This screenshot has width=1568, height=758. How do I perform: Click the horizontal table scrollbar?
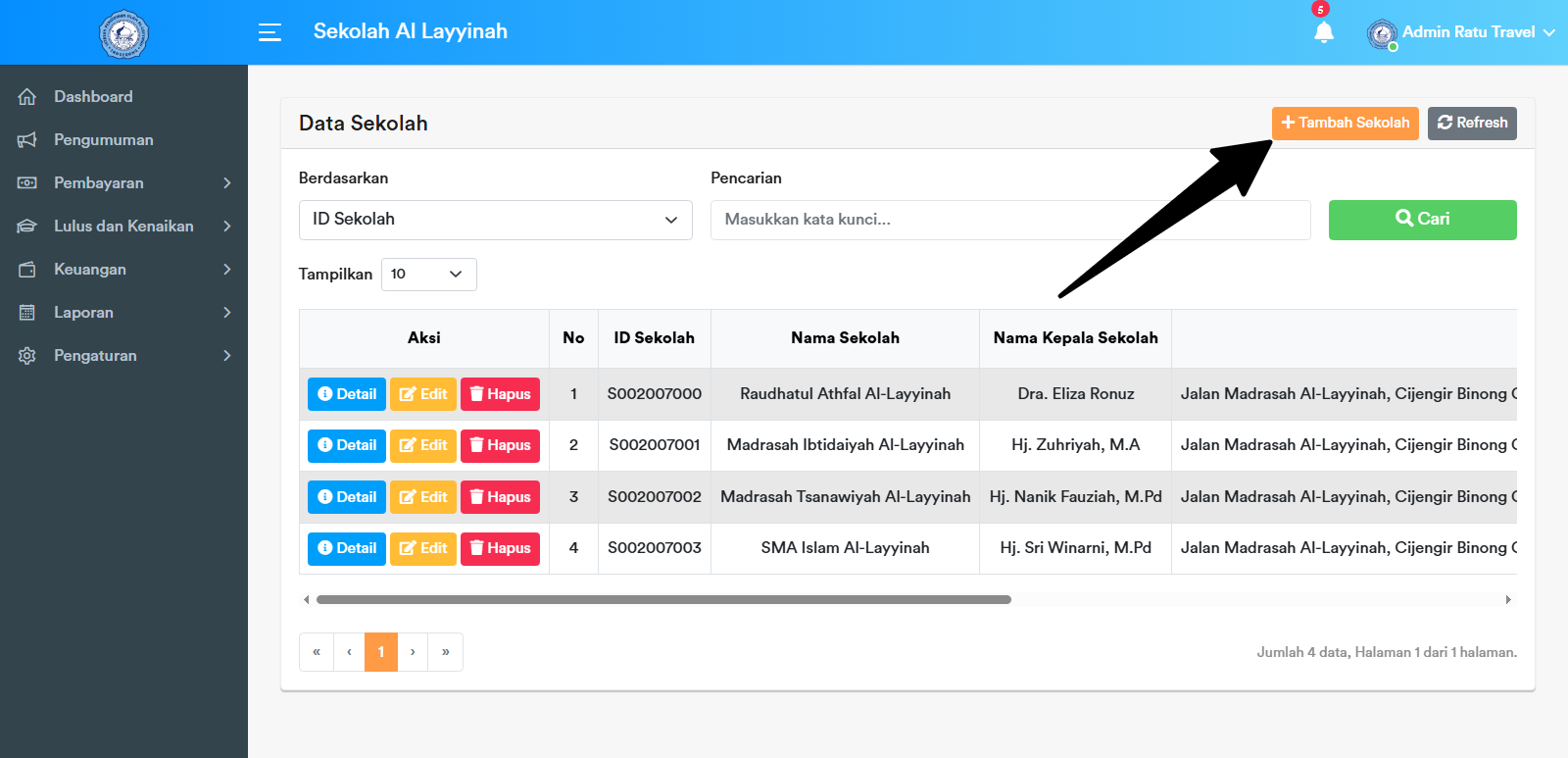click(663, 599)
